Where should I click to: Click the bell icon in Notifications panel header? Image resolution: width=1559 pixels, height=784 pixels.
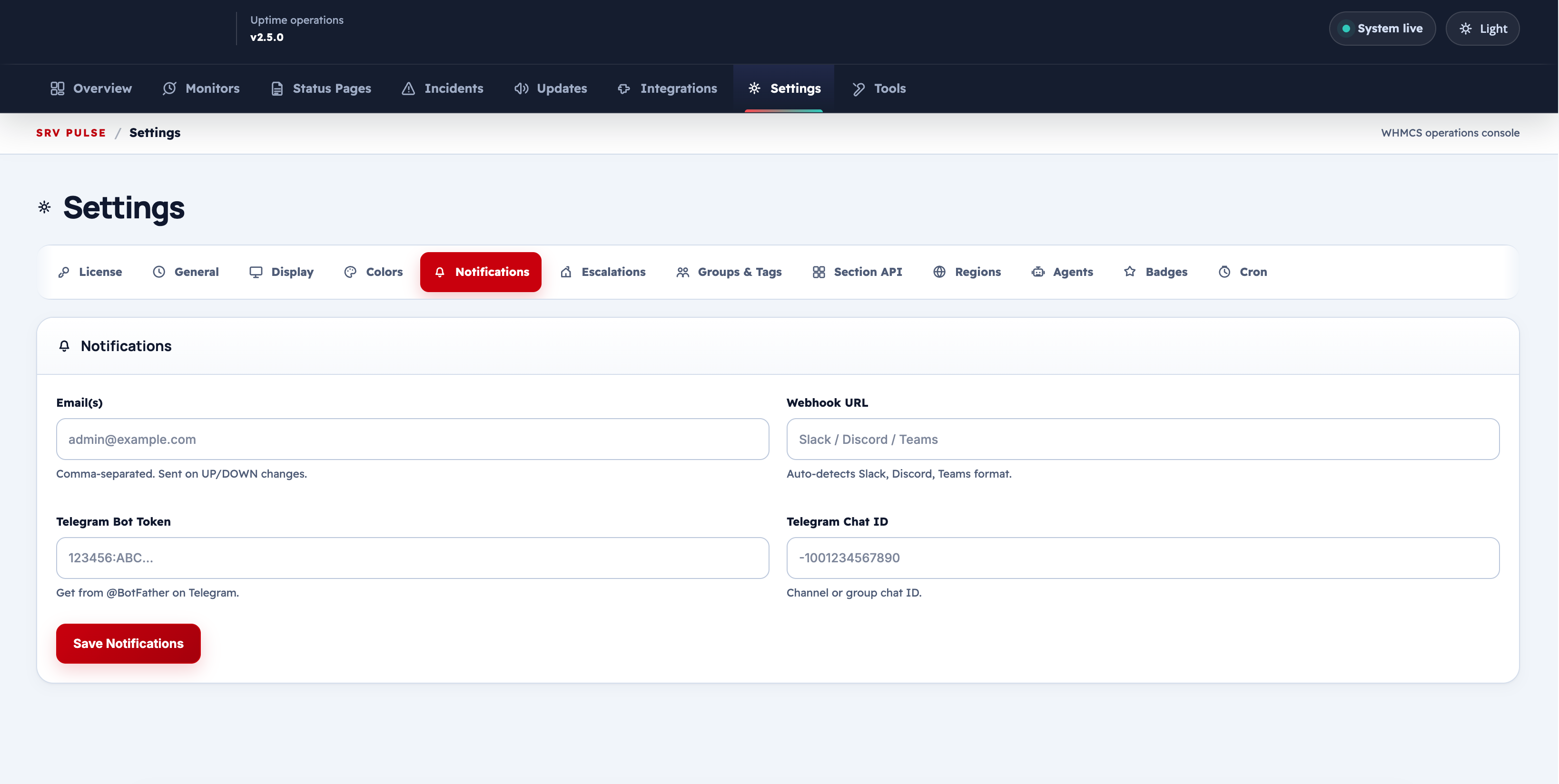[64, 346]
